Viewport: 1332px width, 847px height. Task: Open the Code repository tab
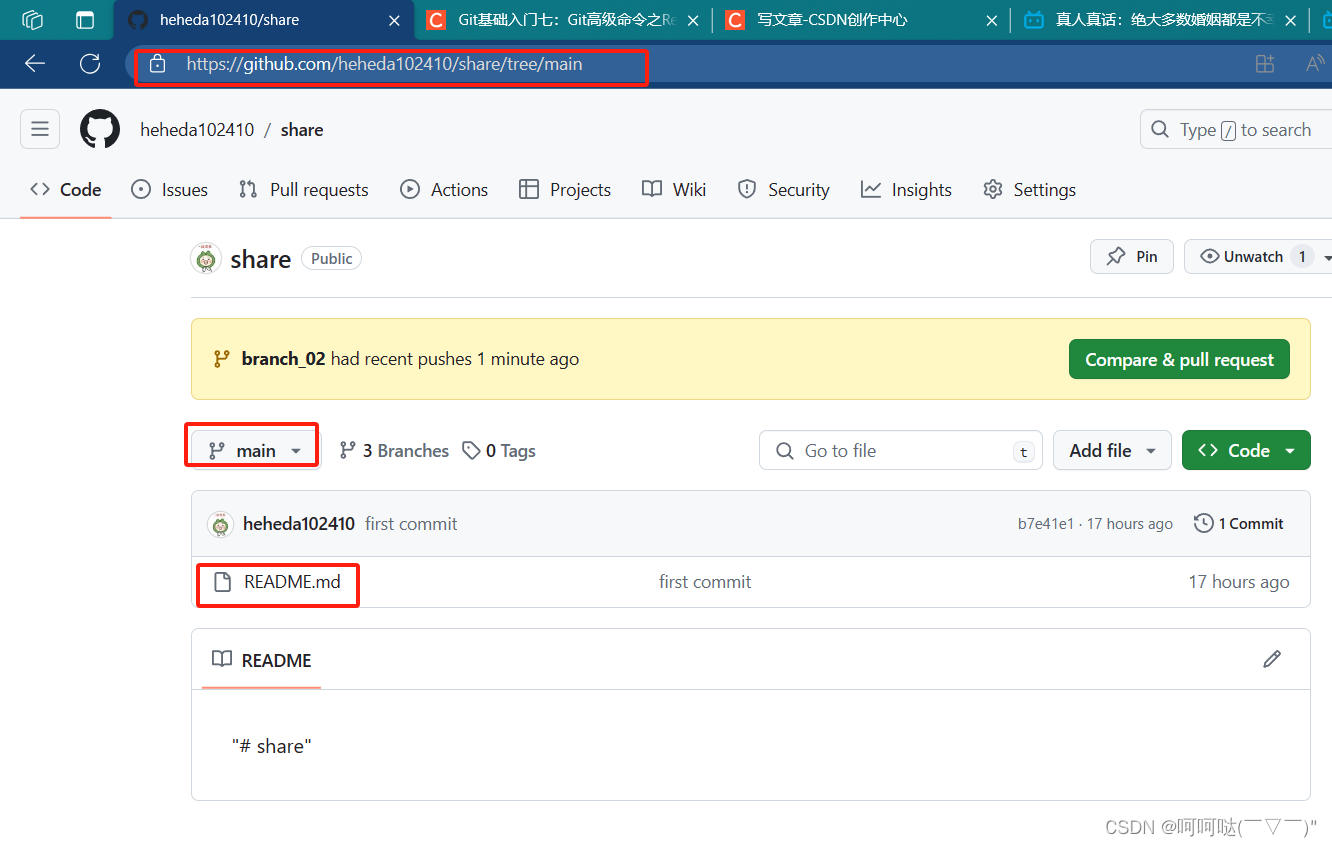coord(66,190)
